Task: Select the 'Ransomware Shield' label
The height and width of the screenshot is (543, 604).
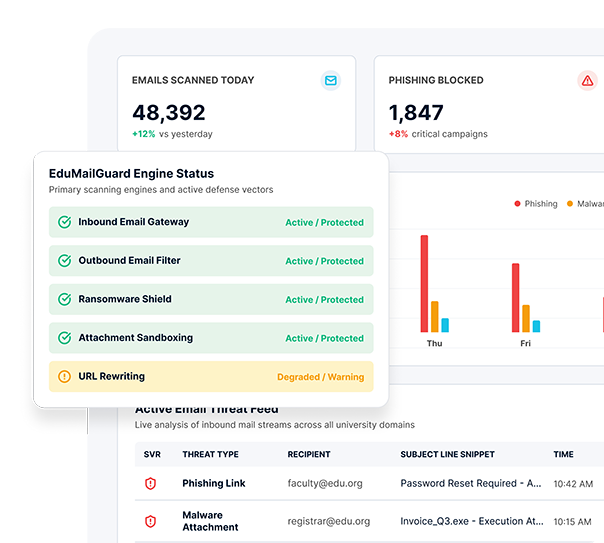Action: tap(125, 299)
